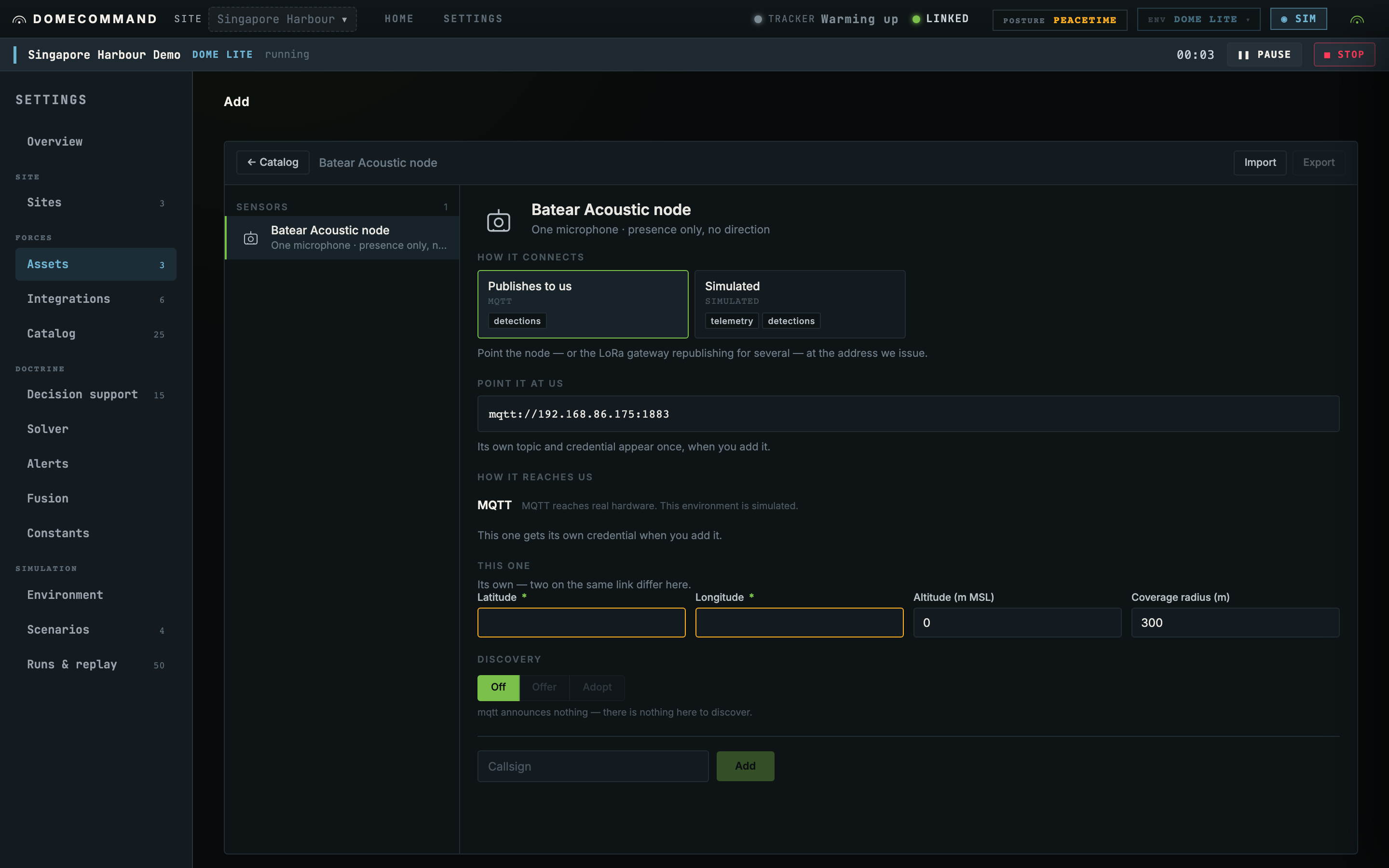Click the DOME LITE label in run bar

pos(222,54)
